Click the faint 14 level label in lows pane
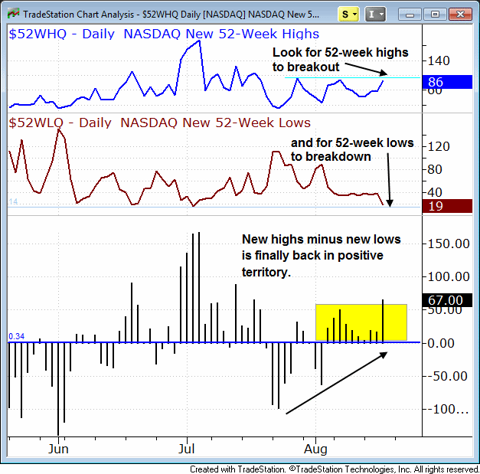Image resolution: width=480 pixels, height=474 pixels. click(x=13, y=202)
